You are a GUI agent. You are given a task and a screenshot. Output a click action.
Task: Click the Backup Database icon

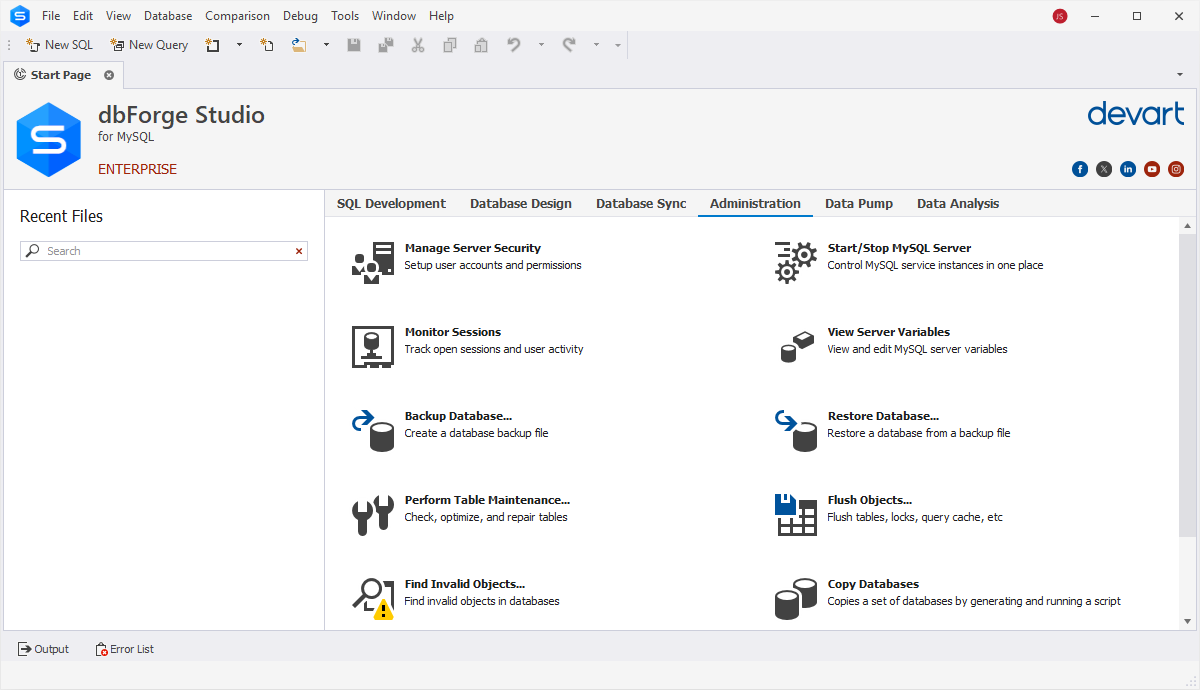tap(372, 430)
